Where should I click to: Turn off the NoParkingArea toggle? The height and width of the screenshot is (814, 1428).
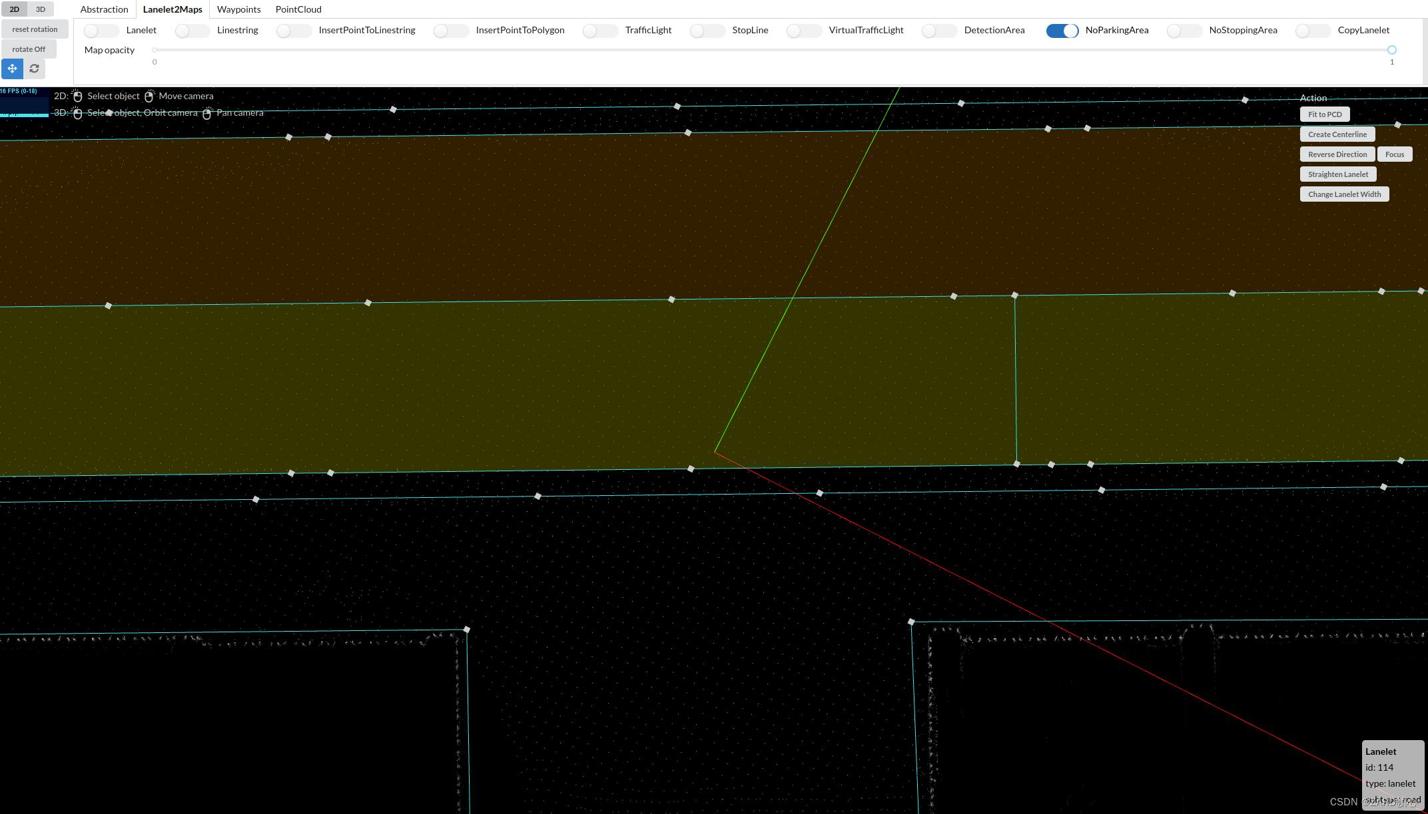click(1062, 30)
